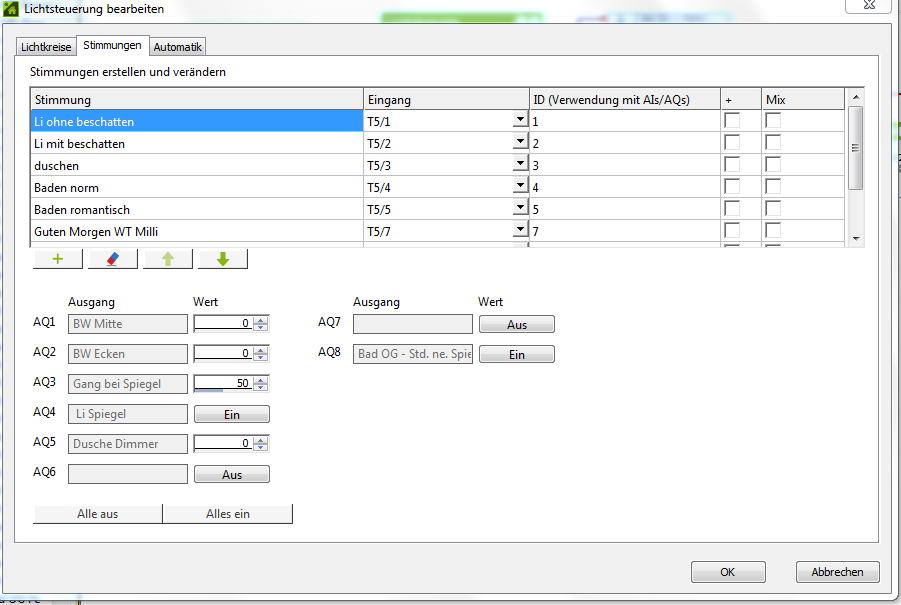
Task: Click the AQ1 BW Mitte value field
Action: coord(224,323)
